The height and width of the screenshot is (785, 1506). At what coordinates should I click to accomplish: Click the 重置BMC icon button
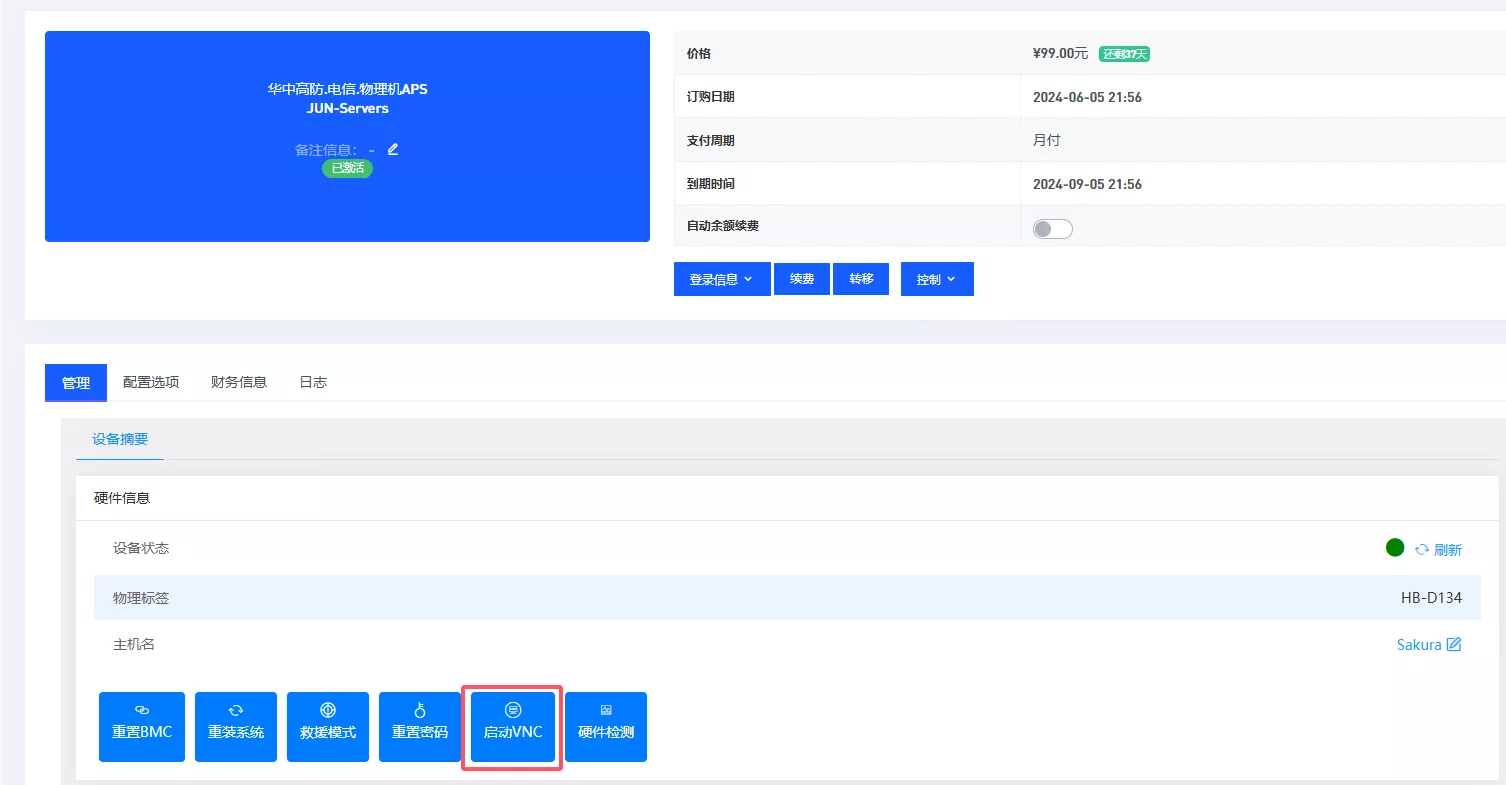tap(142, 726)
